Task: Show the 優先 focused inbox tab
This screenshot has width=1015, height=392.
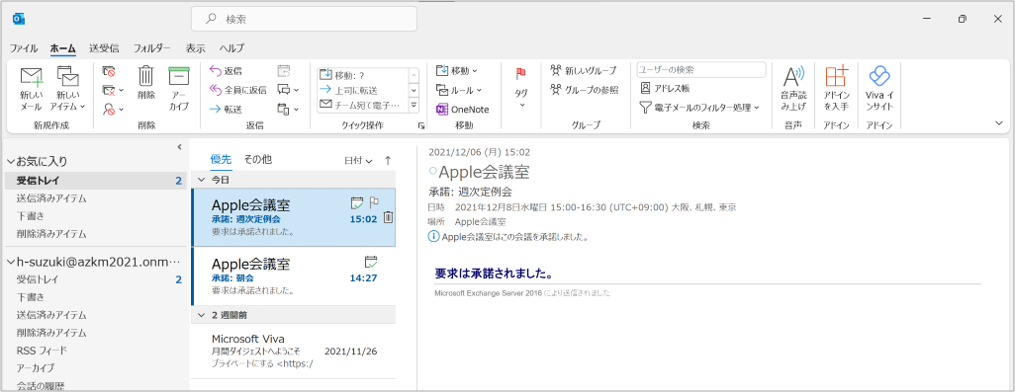Action: tap(221, 159)
